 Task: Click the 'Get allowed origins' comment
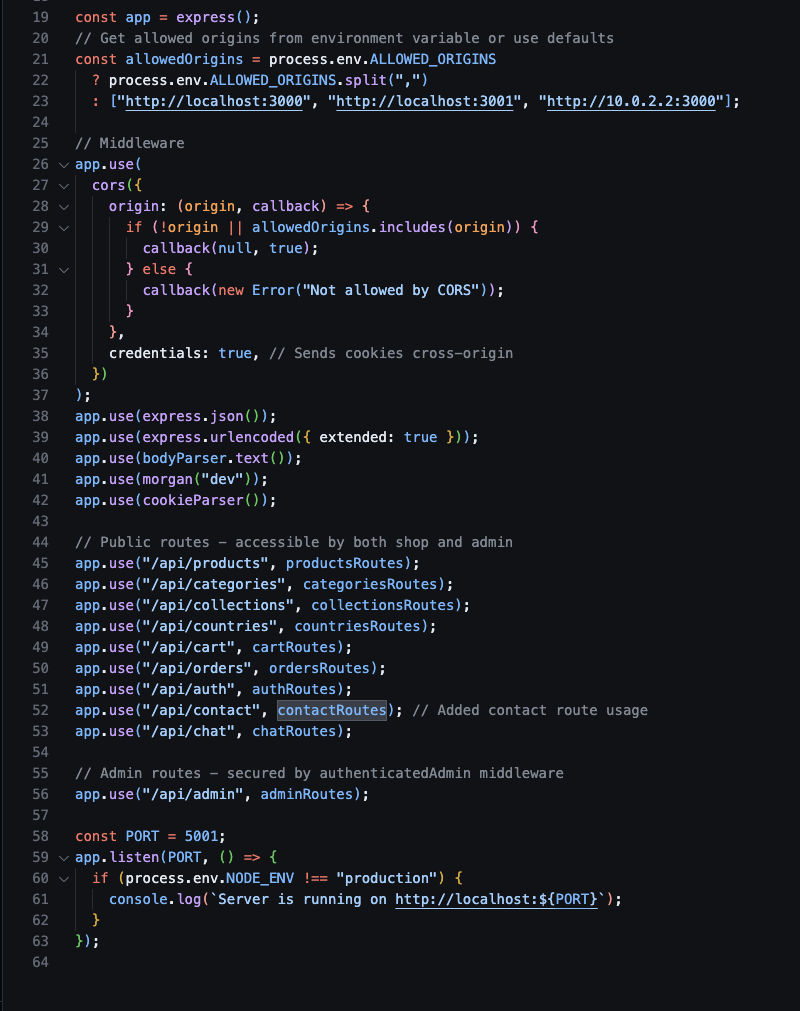344,38
